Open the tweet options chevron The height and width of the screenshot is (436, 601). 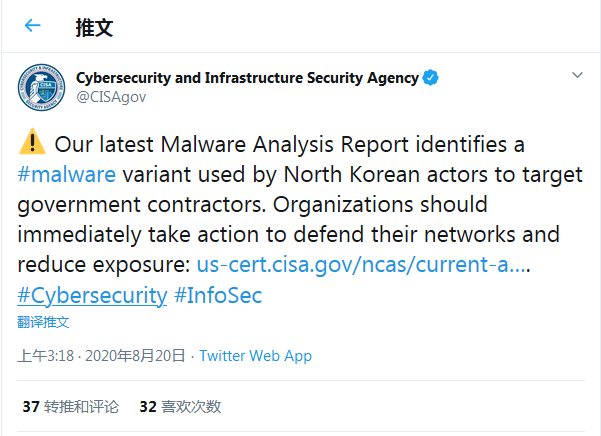click(577, 76)
